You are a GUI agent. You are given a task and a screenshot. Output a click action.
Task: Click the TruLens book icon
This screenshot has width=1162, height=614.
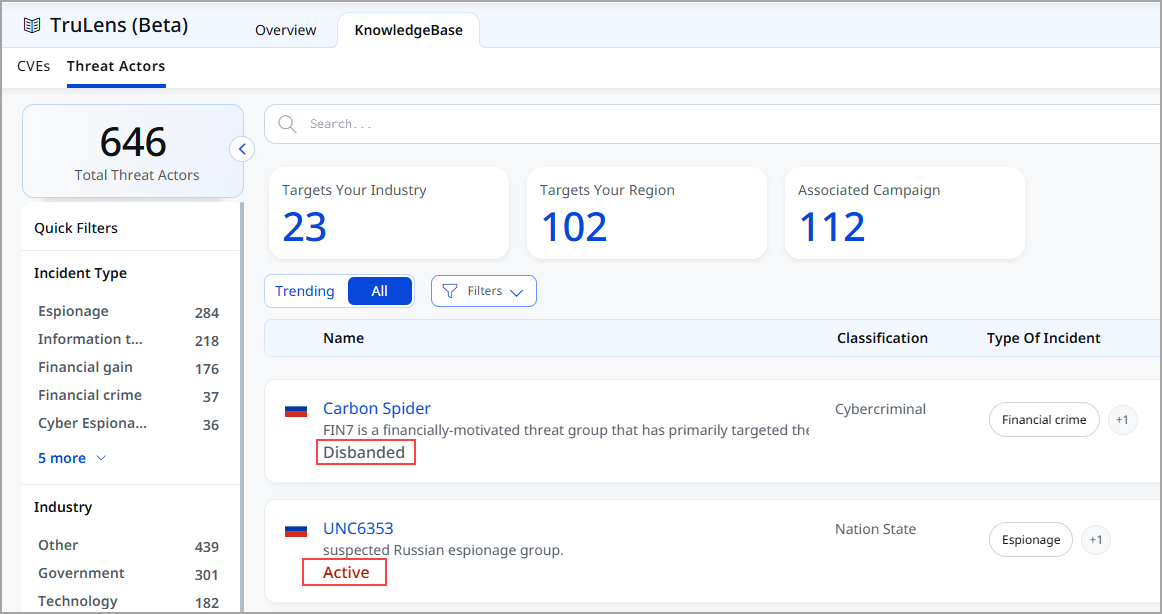[x=32, y=26]
